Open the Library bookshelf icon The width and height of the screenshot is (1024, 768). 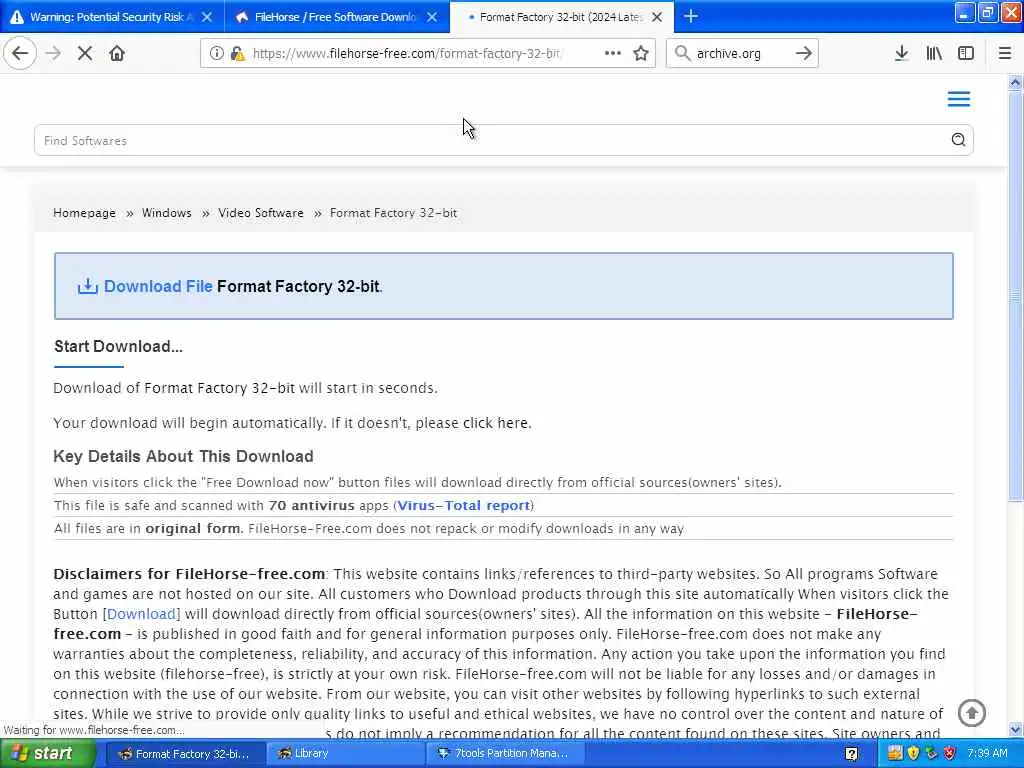(x=934, y=54)
